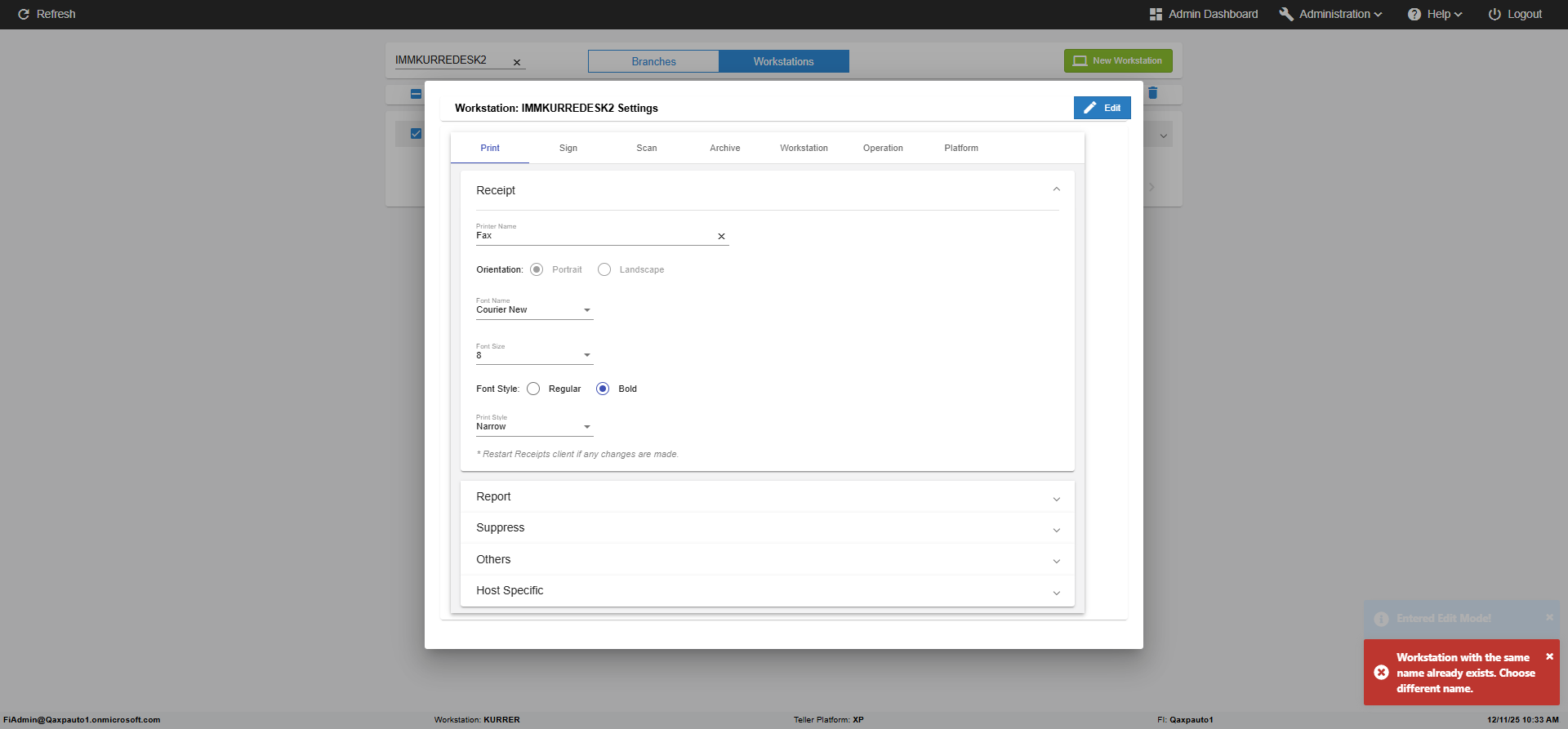Click the Help question mark icon
Screen dimensions: 1568x729
pos(1414,14)
